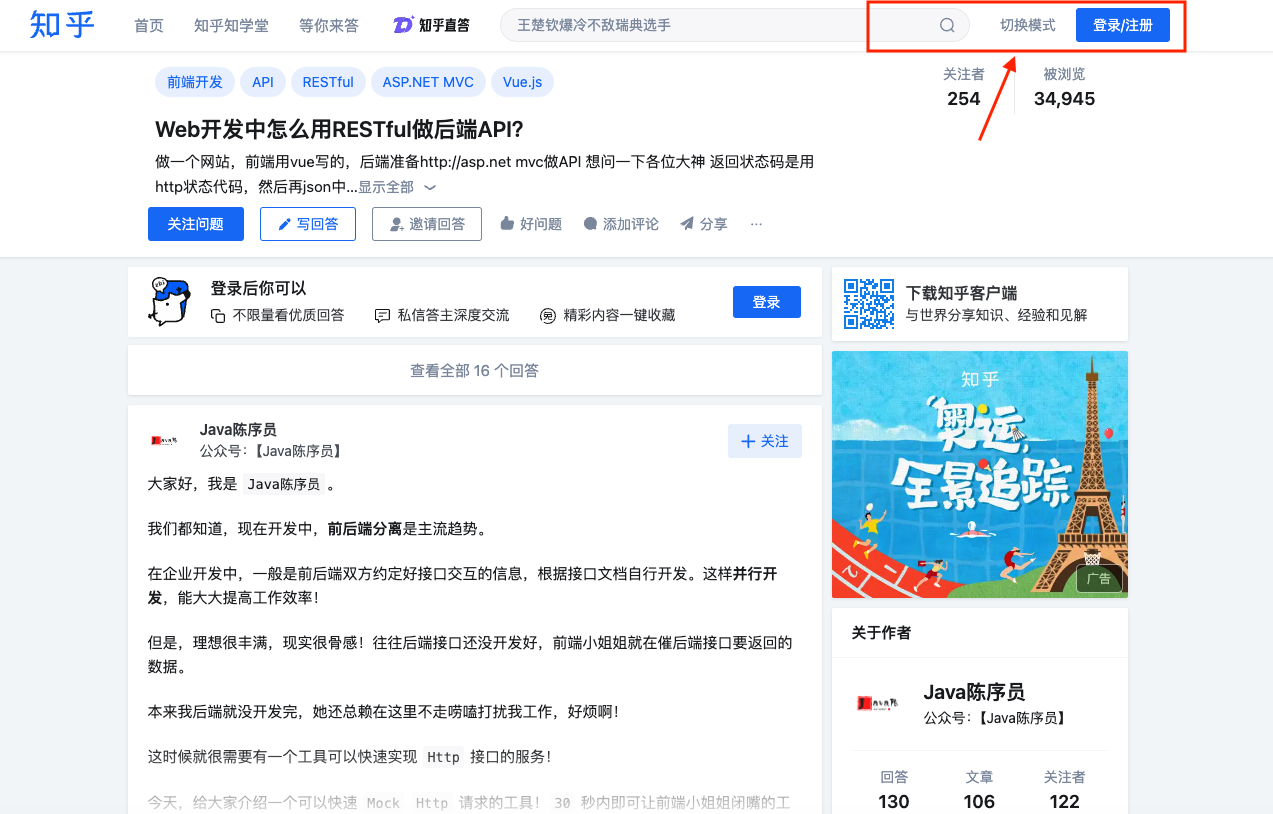The width and height of the screenshot is (1273, 814).
Task: Go to 首页 in the top nav
Action: coord(149,25)
